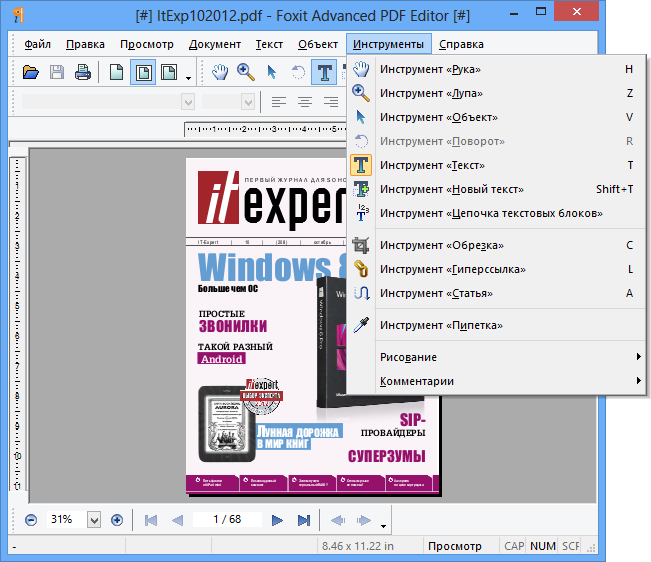Close the Инструменты menu header

click(x=389, y=44)
